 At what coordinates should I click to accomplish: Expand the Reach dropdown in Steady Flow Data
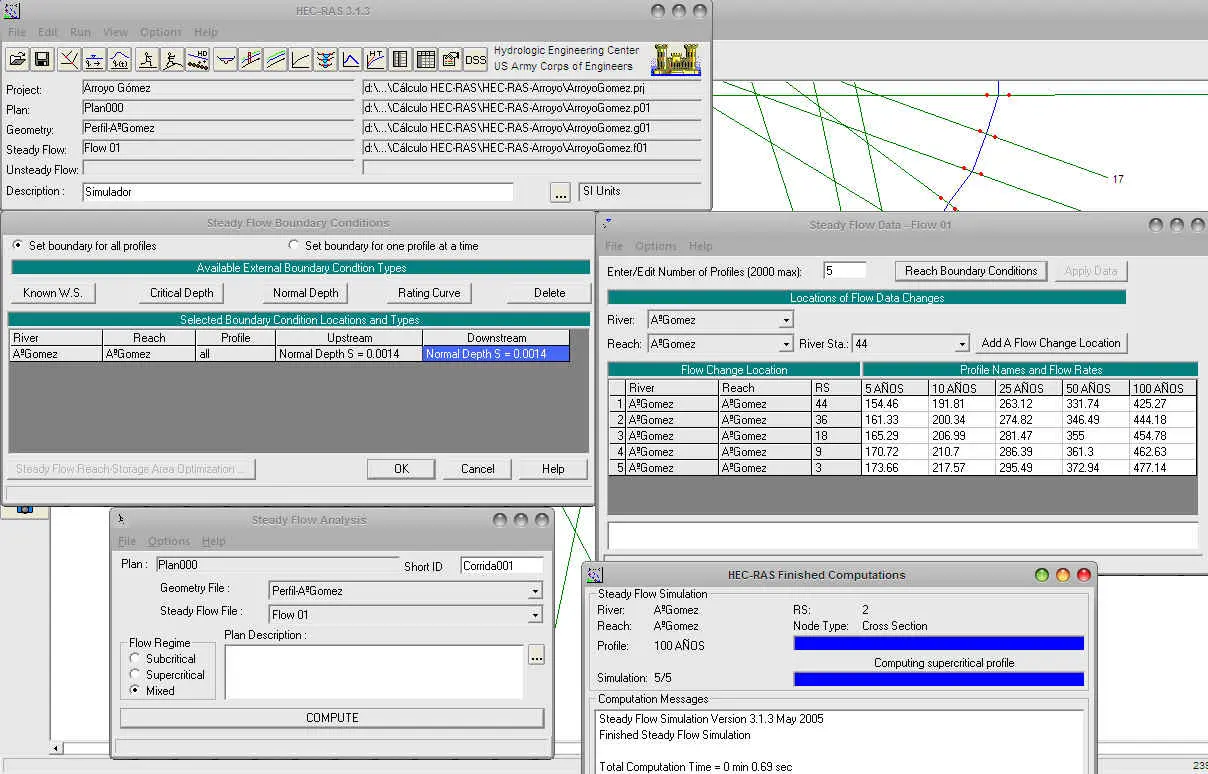click(x=786, y=344)
